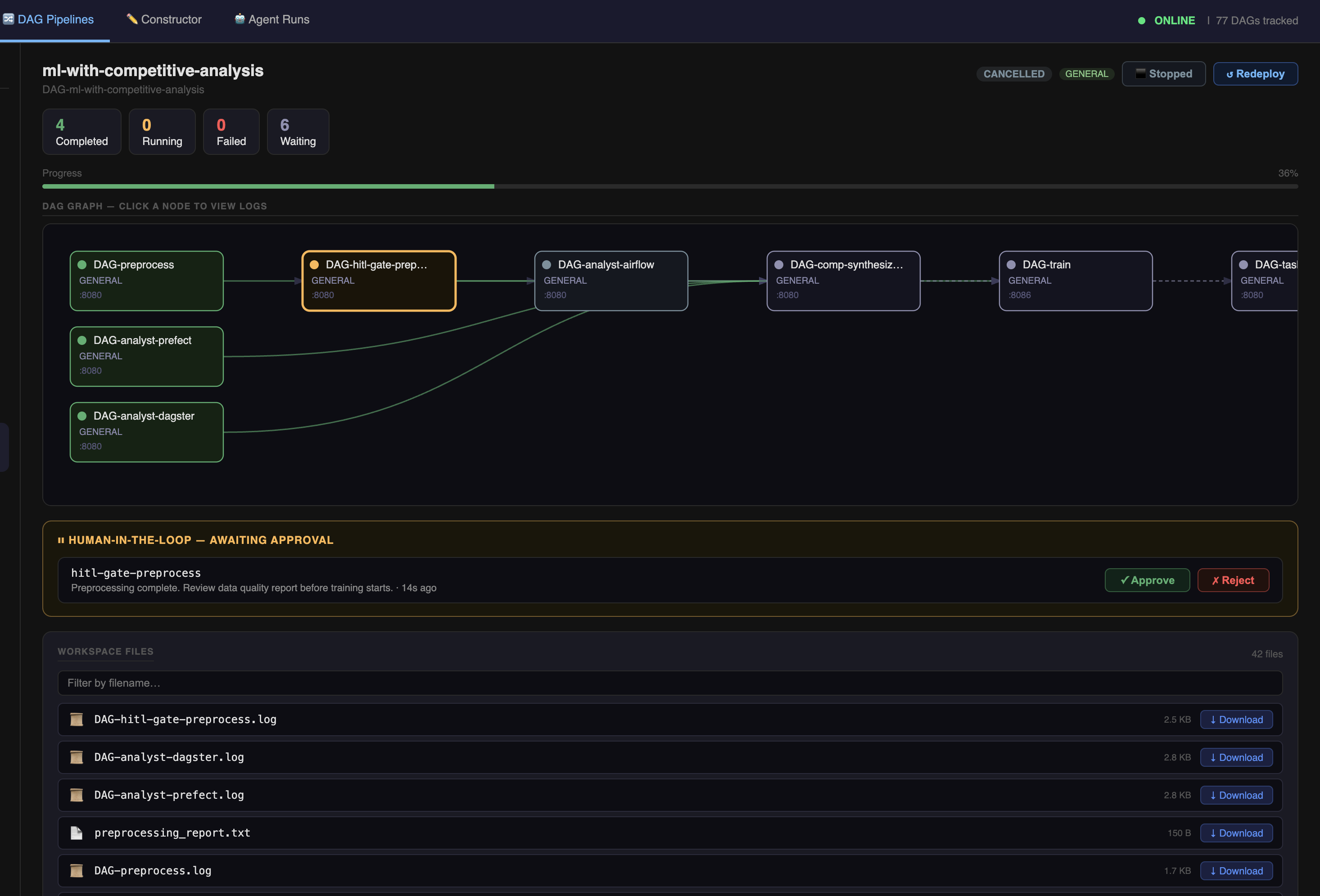Click the green DAG-preprocess status dot
This screenshot has width=1320, height=896.
[x=82, y=265]
